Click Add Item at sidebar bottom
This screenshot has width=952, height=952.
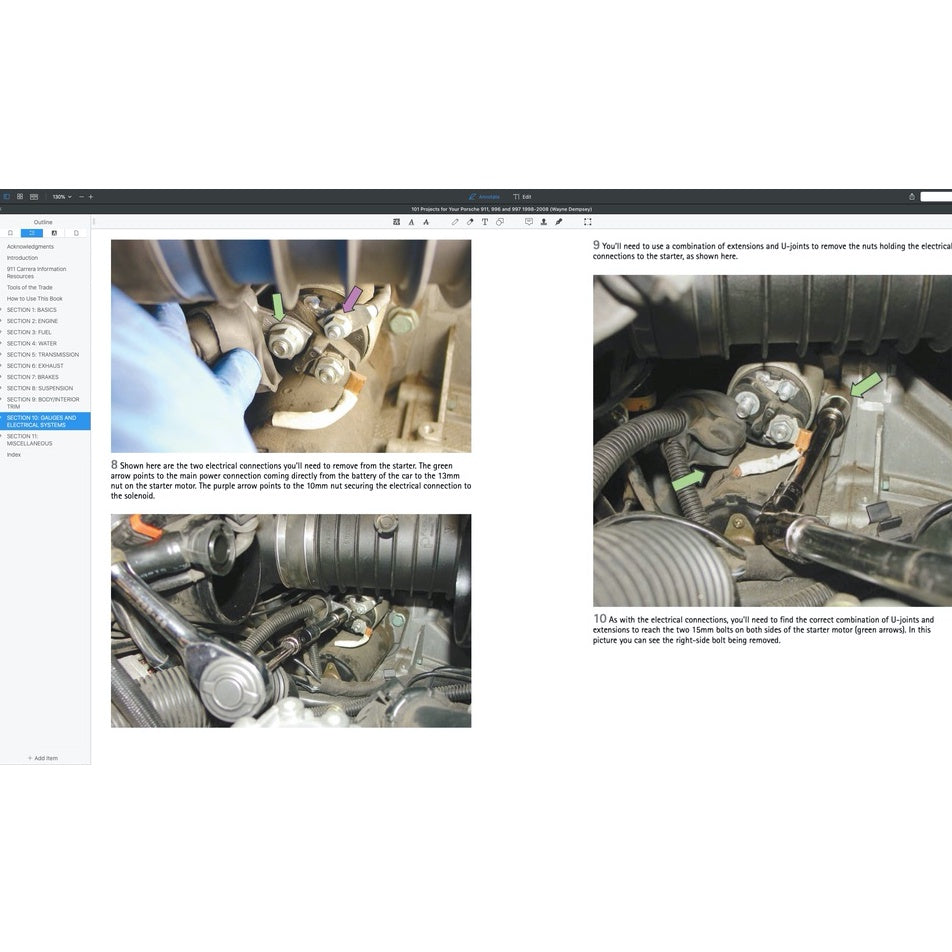43,758
